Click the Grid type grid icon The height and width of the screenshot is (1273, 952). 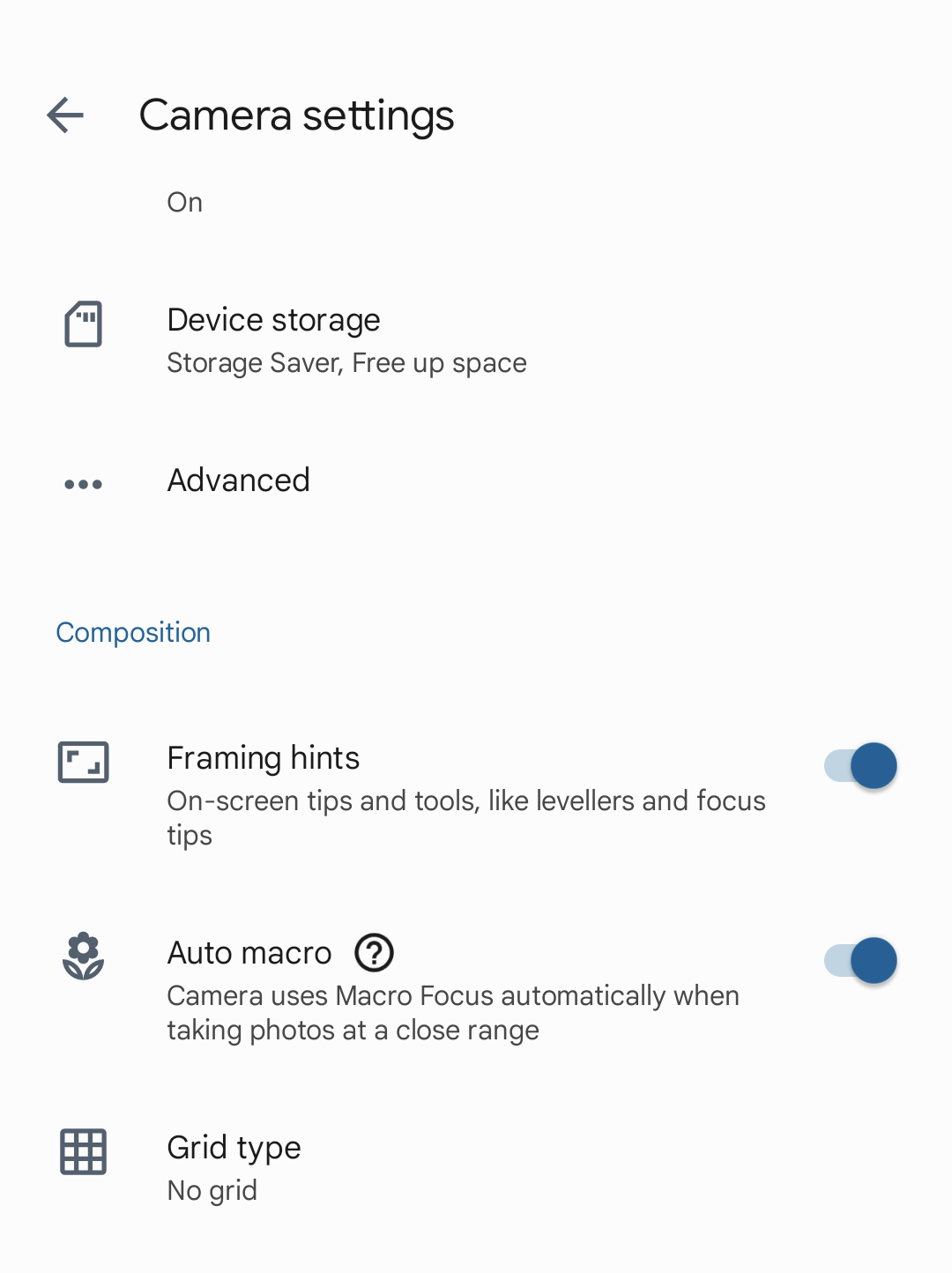83,1151
